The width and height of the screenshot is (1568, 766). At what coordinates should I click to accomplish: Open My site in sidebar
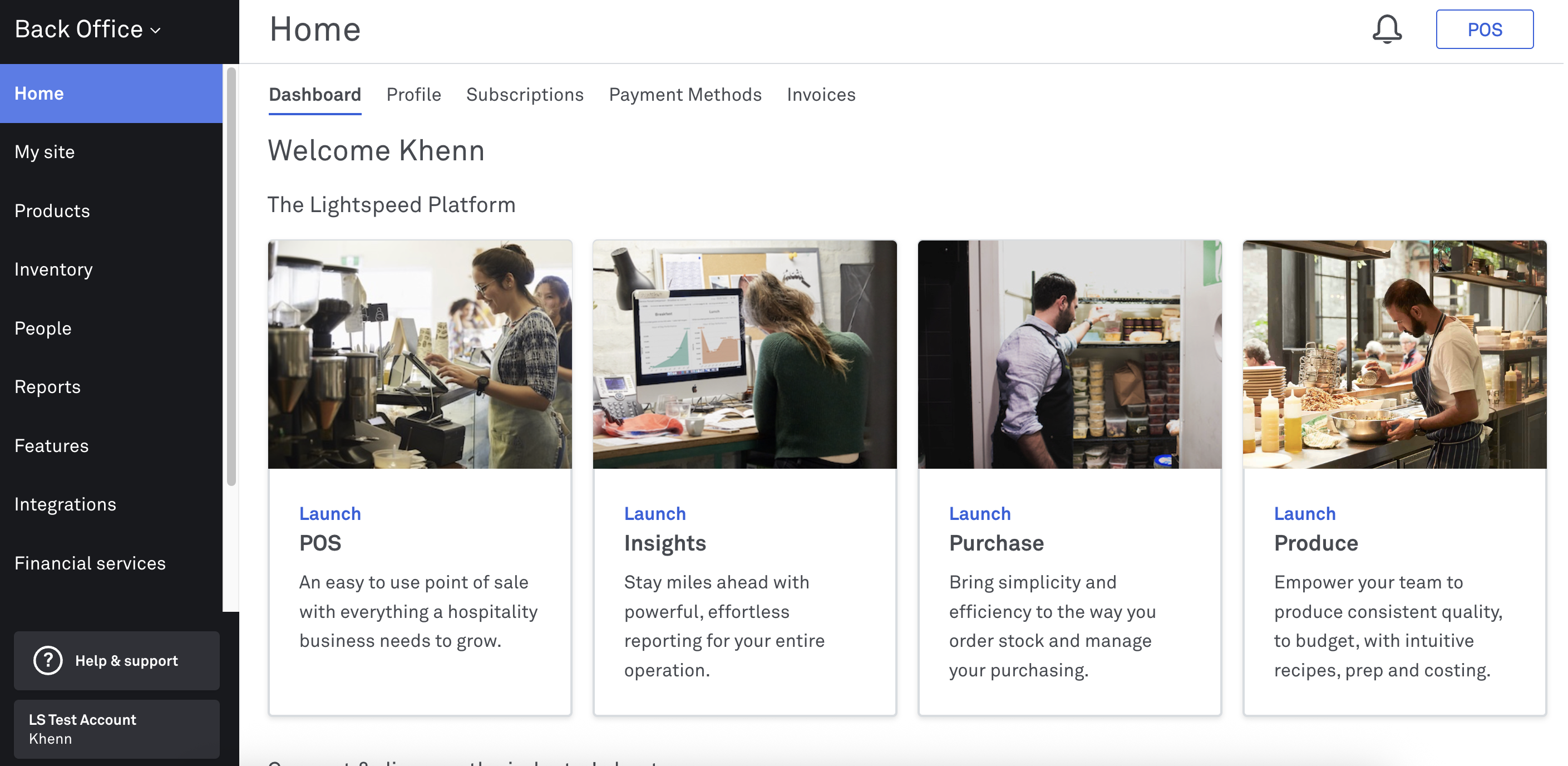point(111,151)
